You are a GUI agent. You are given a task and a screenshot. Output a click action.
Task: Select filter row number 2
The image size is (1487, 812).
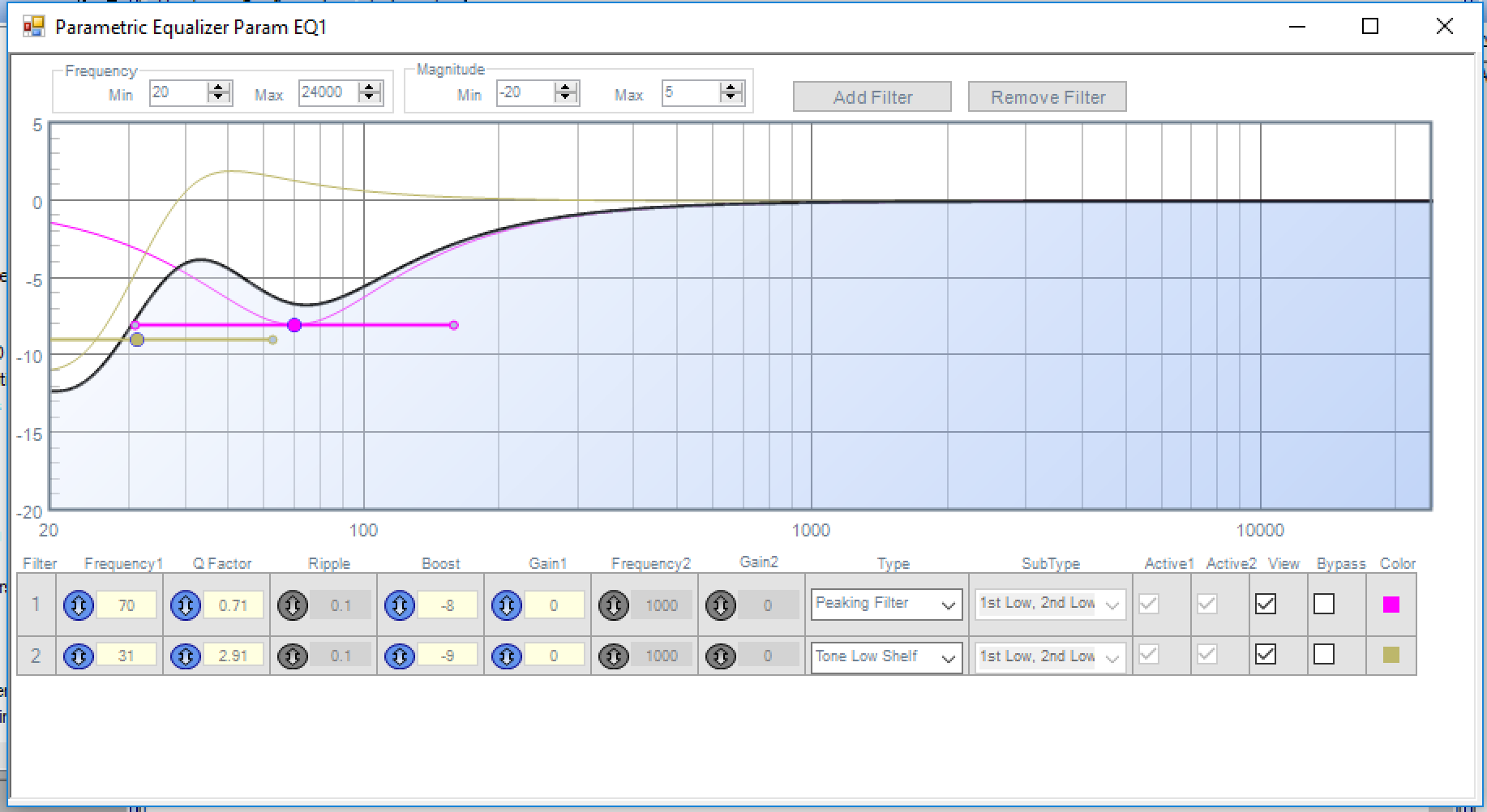(x=36, y=656)
